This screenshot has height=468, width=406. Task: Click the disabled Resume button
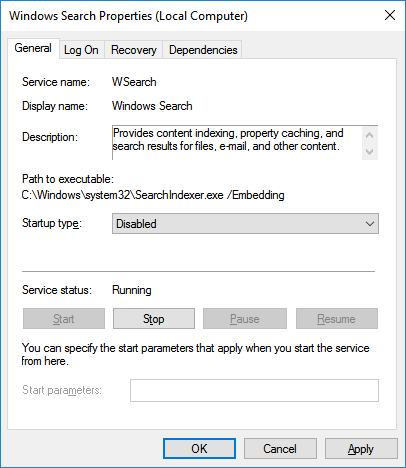[x=337, y=319]
